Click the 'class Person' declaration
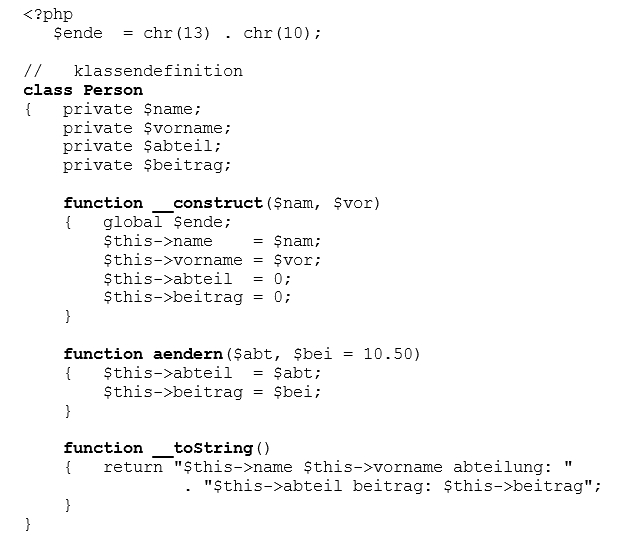Viewport: 633px width, 542px height. pyautogui.click(x=83, y=90)
